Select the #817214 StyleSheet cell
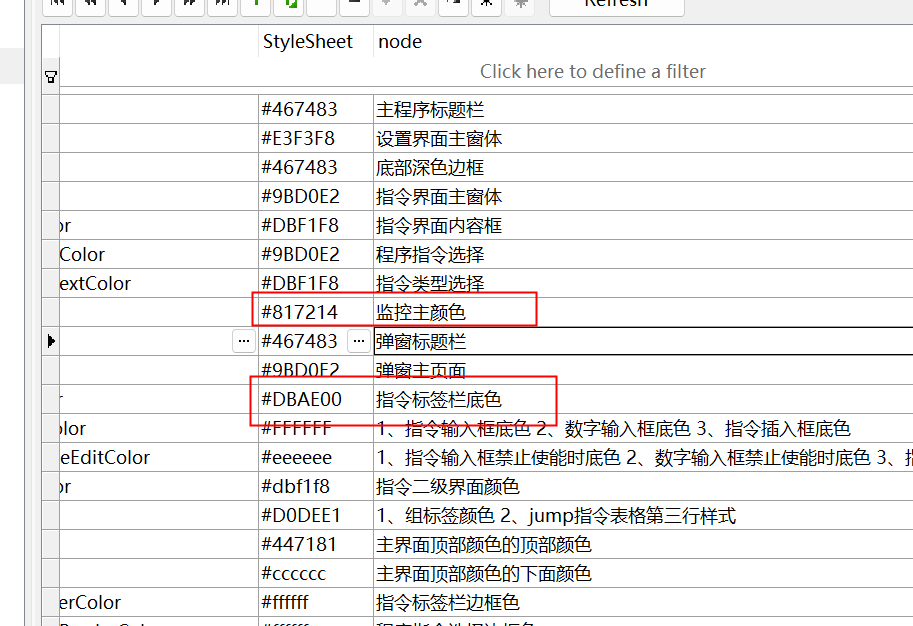The height and width of the screenshot is (626, 913). tap(300, 312)
